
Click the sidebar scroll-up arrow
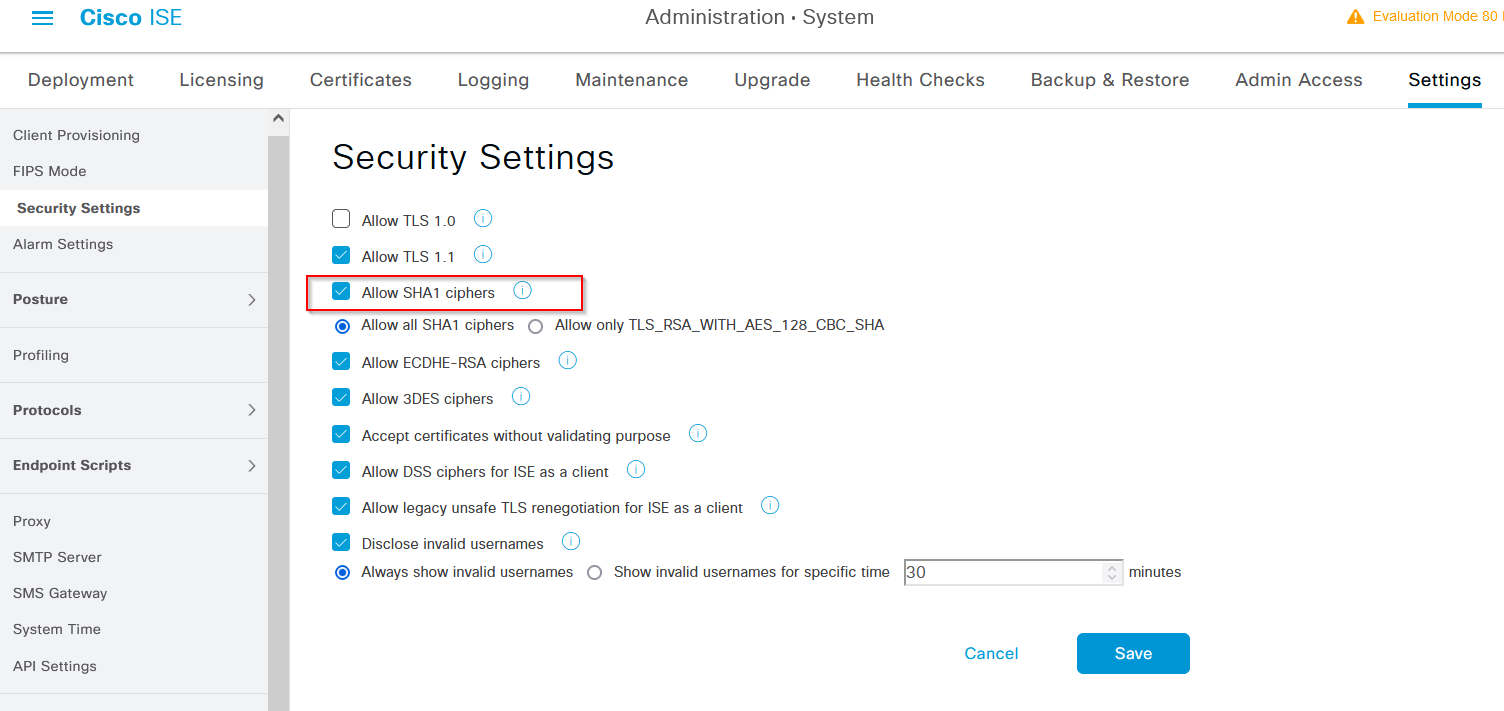click(278, 119)
